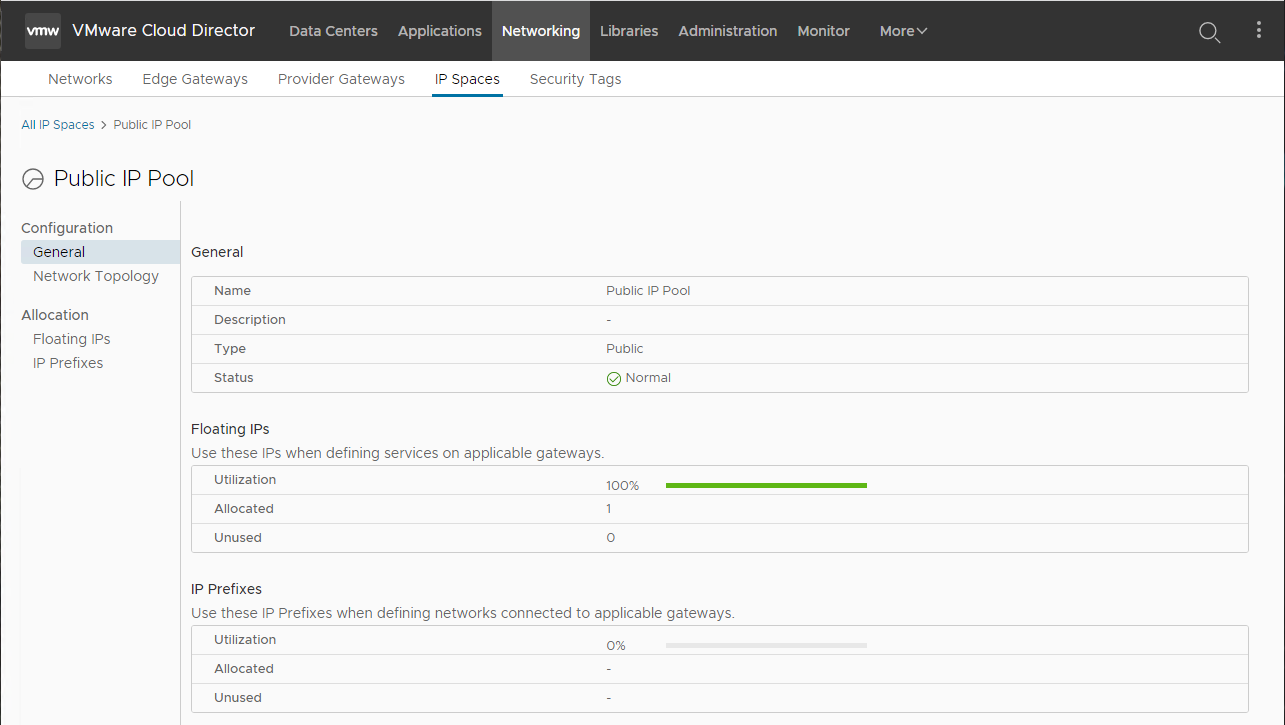Open Network Topology in the sidebar
1285x725 pixels.
96,276
